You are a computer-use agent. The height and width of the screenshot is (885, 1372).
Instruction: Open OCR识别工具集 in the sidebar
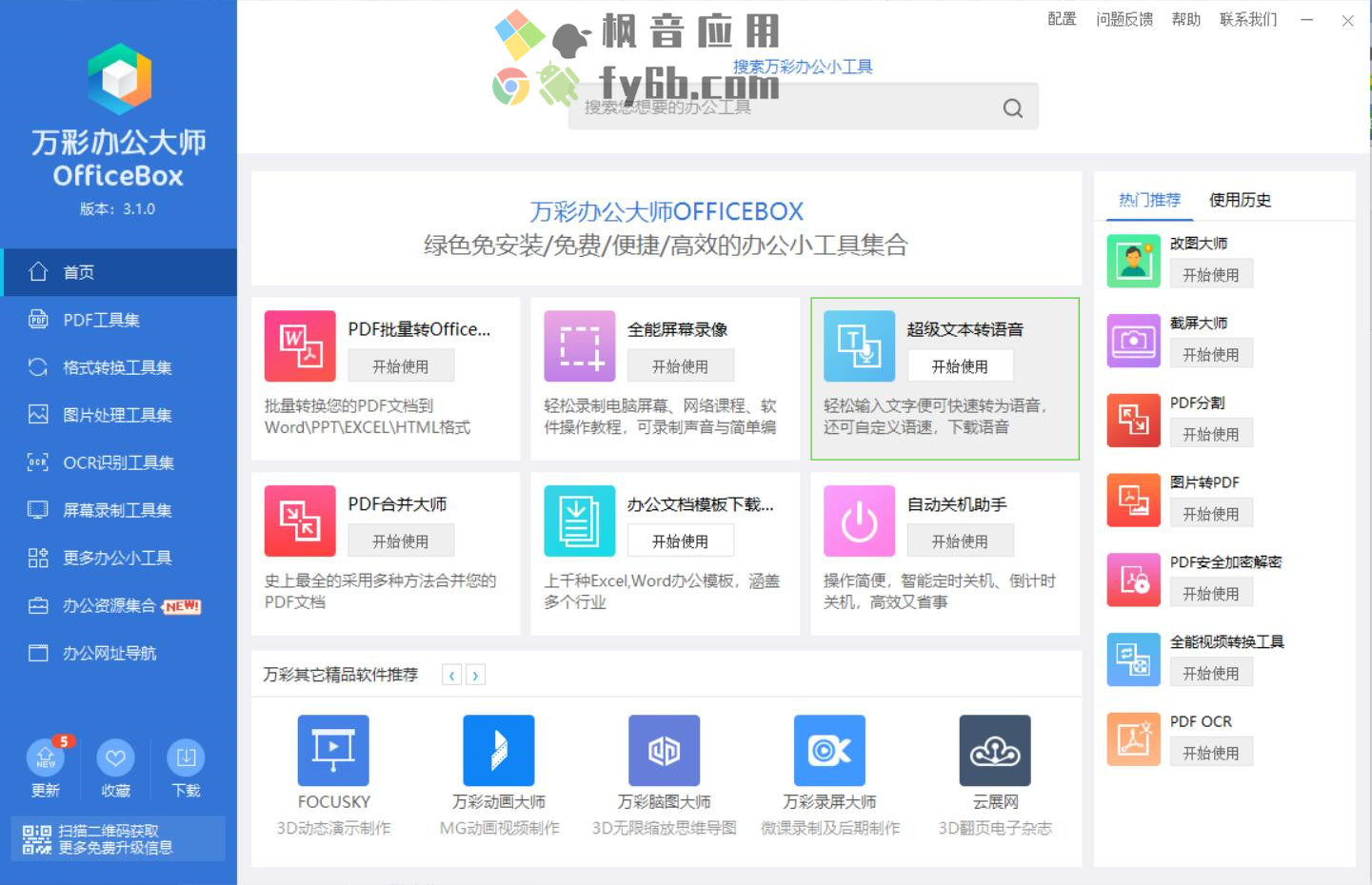118,462
